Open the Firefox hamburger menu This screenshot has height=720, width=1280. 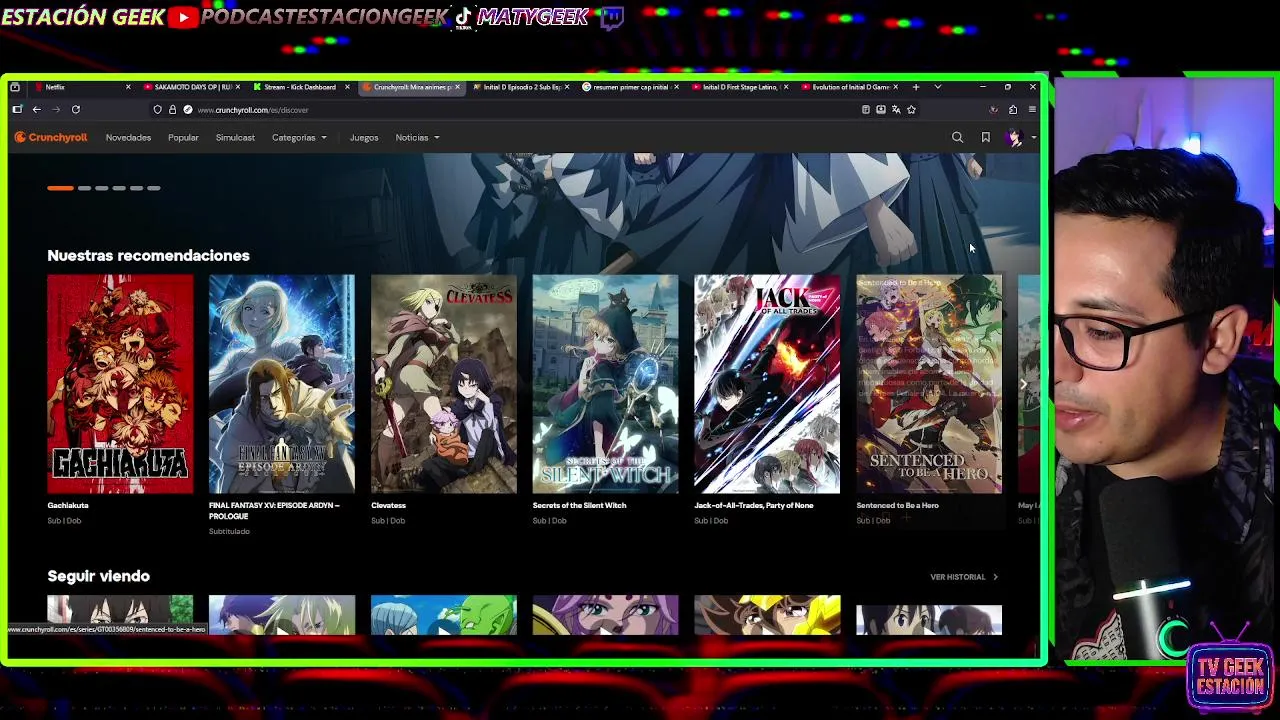click(1032, 110)
